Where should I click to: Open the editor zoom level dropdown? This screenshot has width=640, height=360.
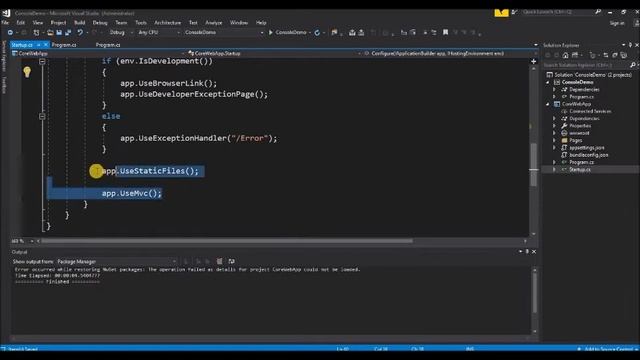click(32, 241)
